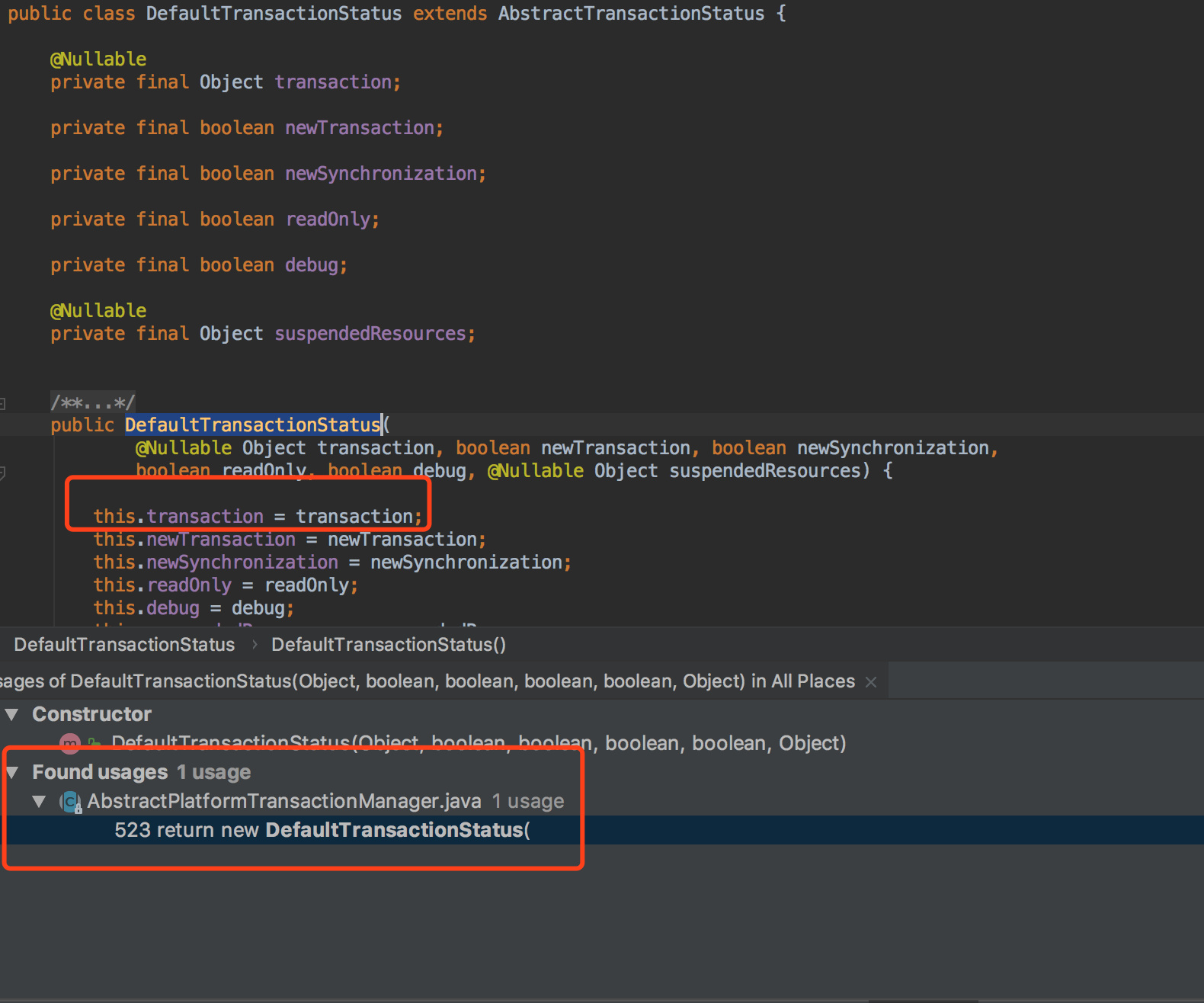1204x1003 pixels.
Task: Collapse the Found usages group
Action: tap(12, 773)
